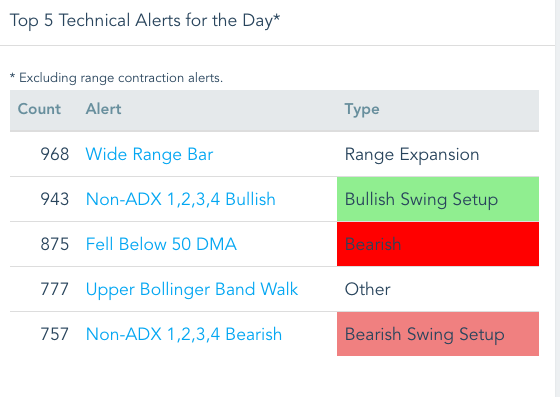Select the pink Bearish Swing Setup cell
560x397 pixels.
pyautogui.click(x=438, y=334)
